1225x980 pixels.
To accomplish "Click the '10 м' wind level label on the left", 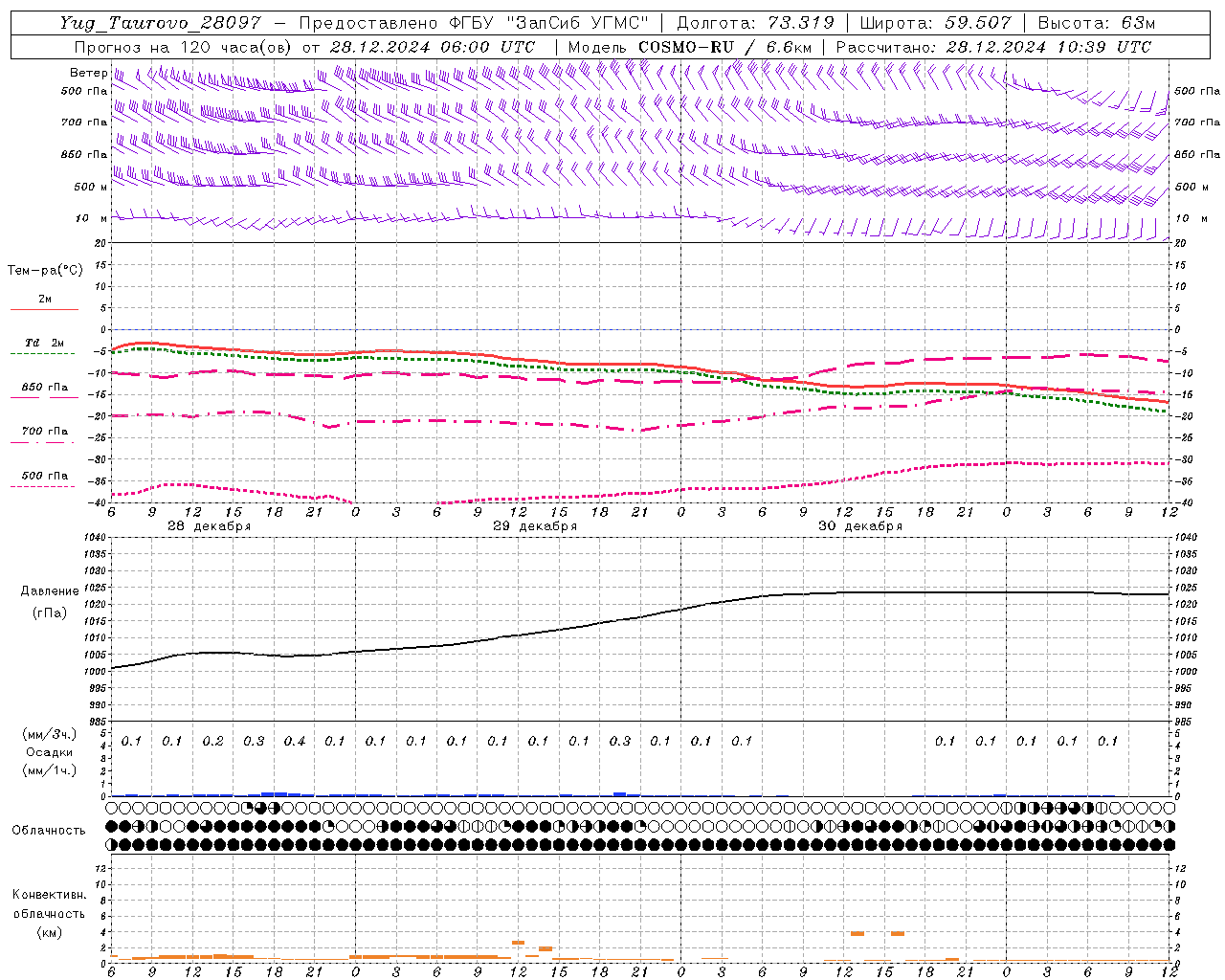I will click(92, 218).
